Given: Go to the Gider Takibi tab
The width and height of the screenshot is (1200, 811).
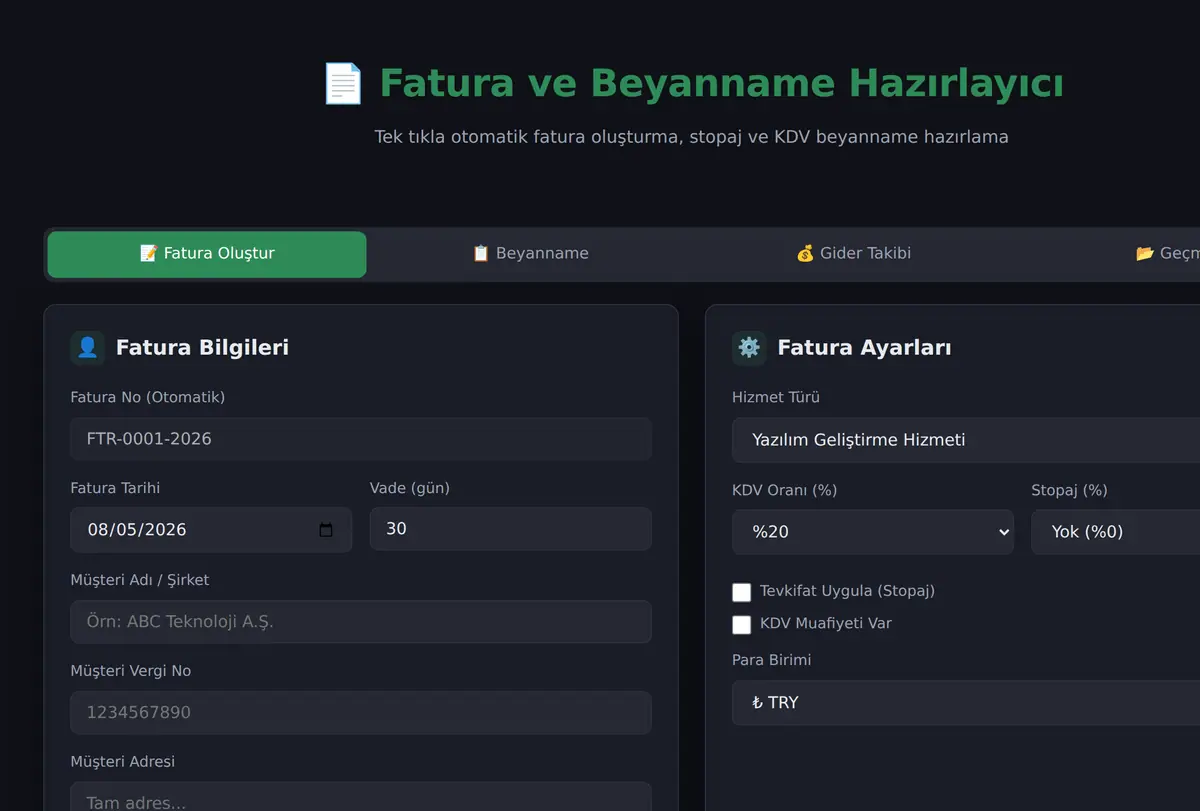Looking at the screenshot, I should [853, 254].
